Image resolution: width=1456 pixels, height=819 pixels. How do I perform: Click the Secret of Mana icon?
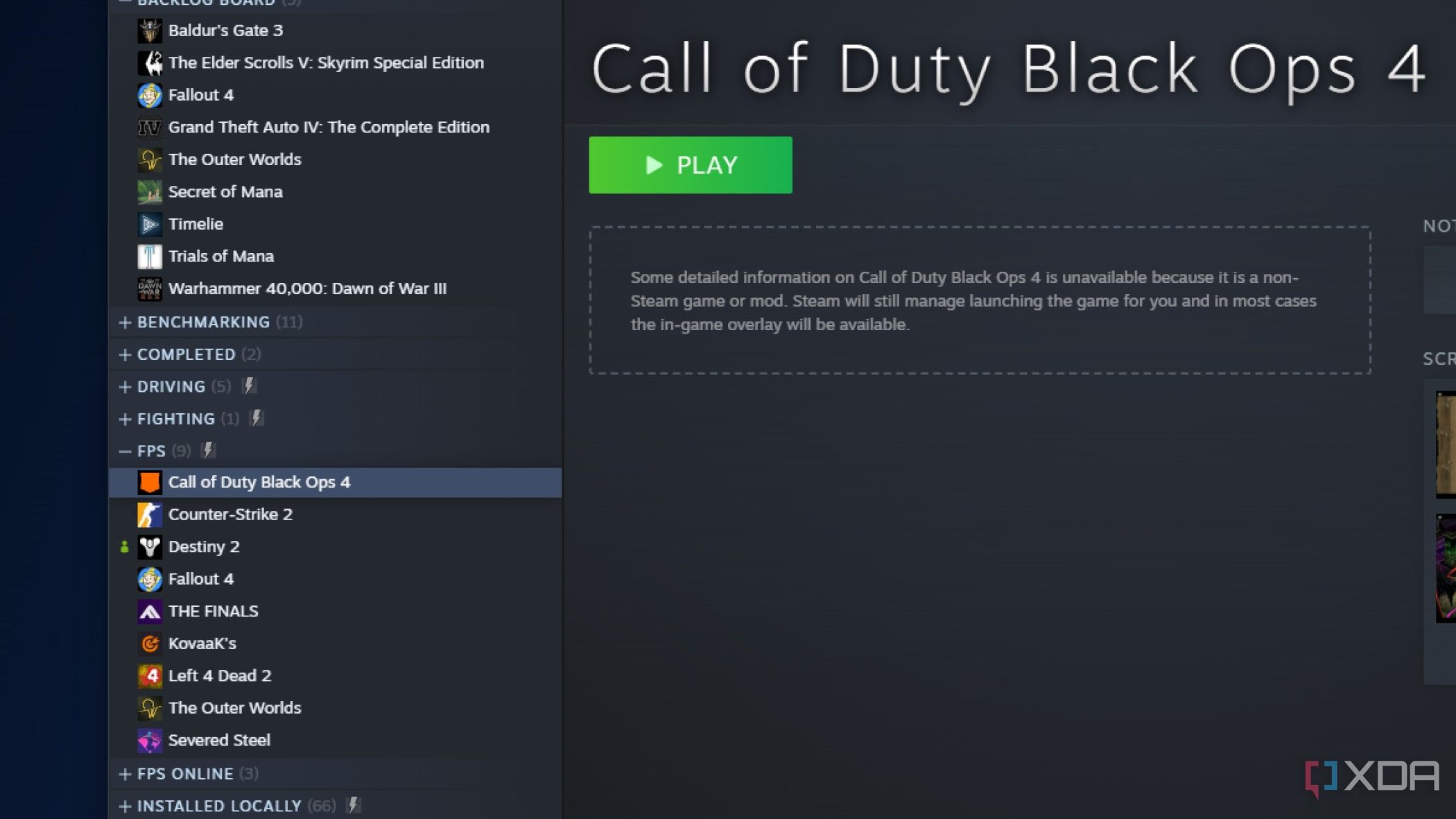click(x=150, y=192)
